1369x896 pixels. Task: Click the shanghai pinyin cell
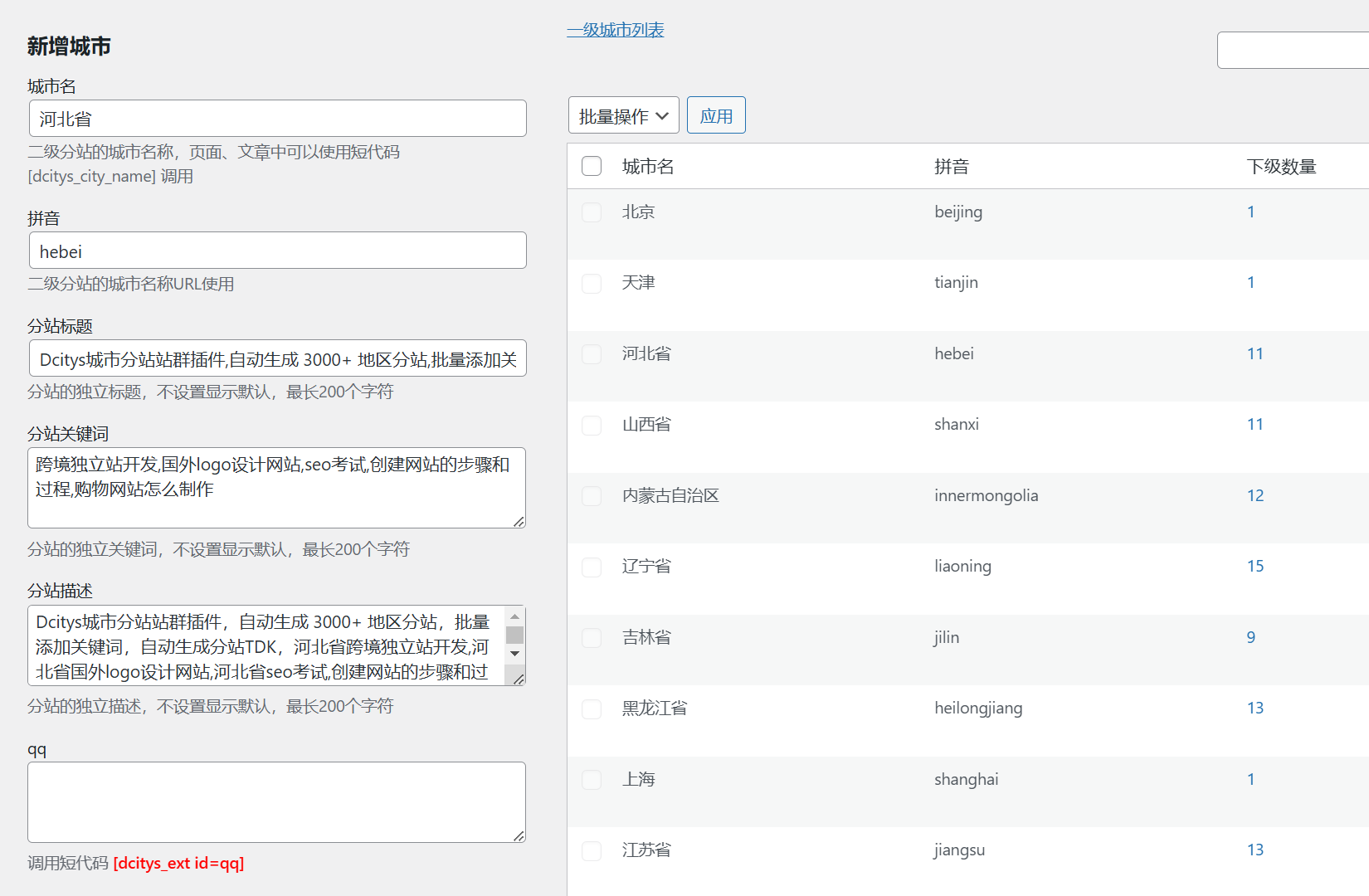point(967,780)
